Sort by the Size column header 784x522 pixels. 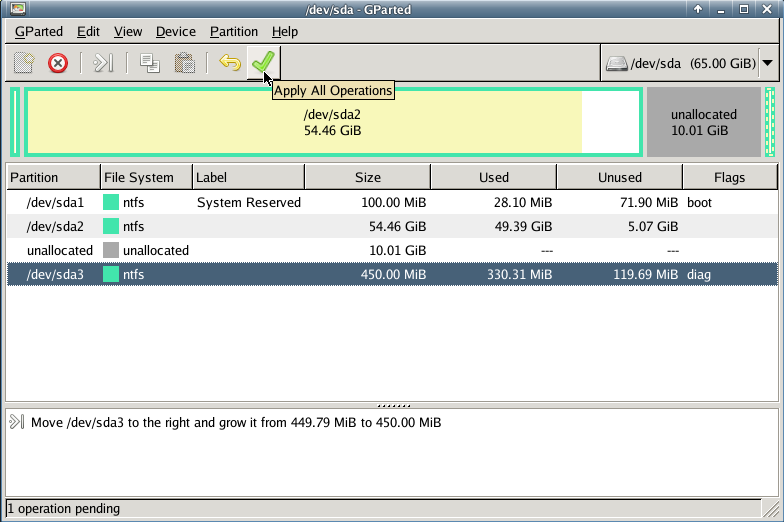[367, 177]
